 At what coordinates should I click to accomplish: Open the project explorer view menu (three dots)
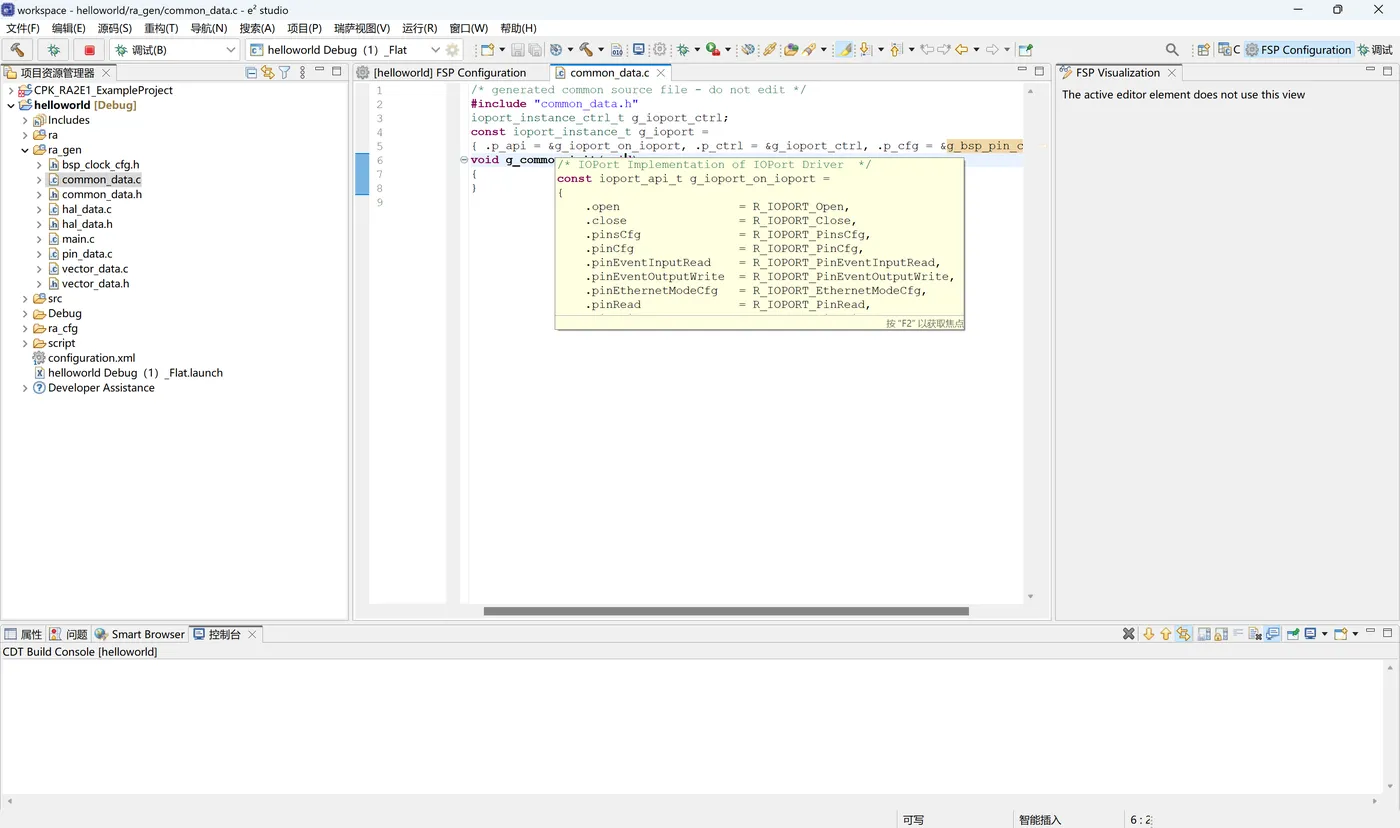[302, 72]
